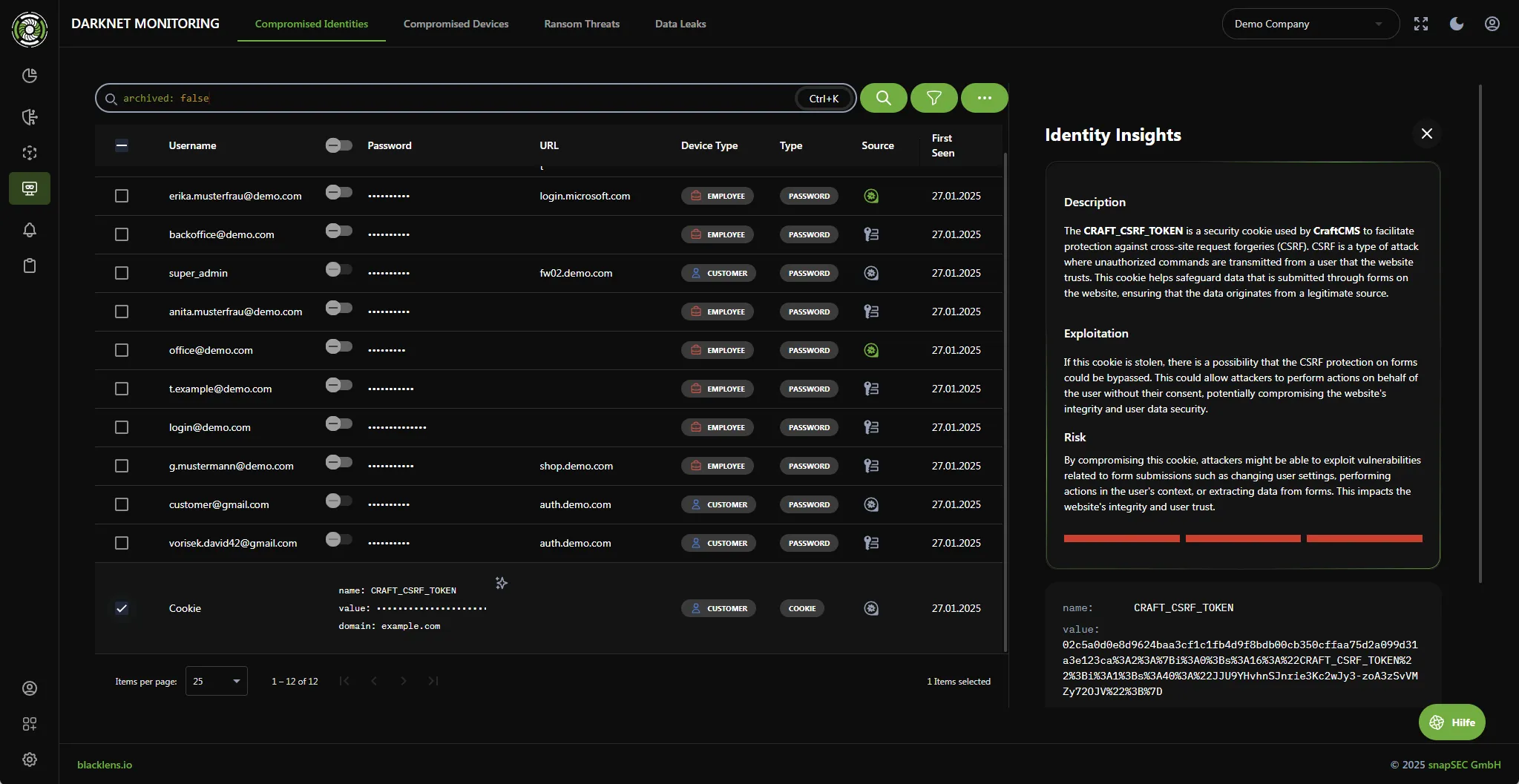Open the Hilfe help button

pos(1451,722)
